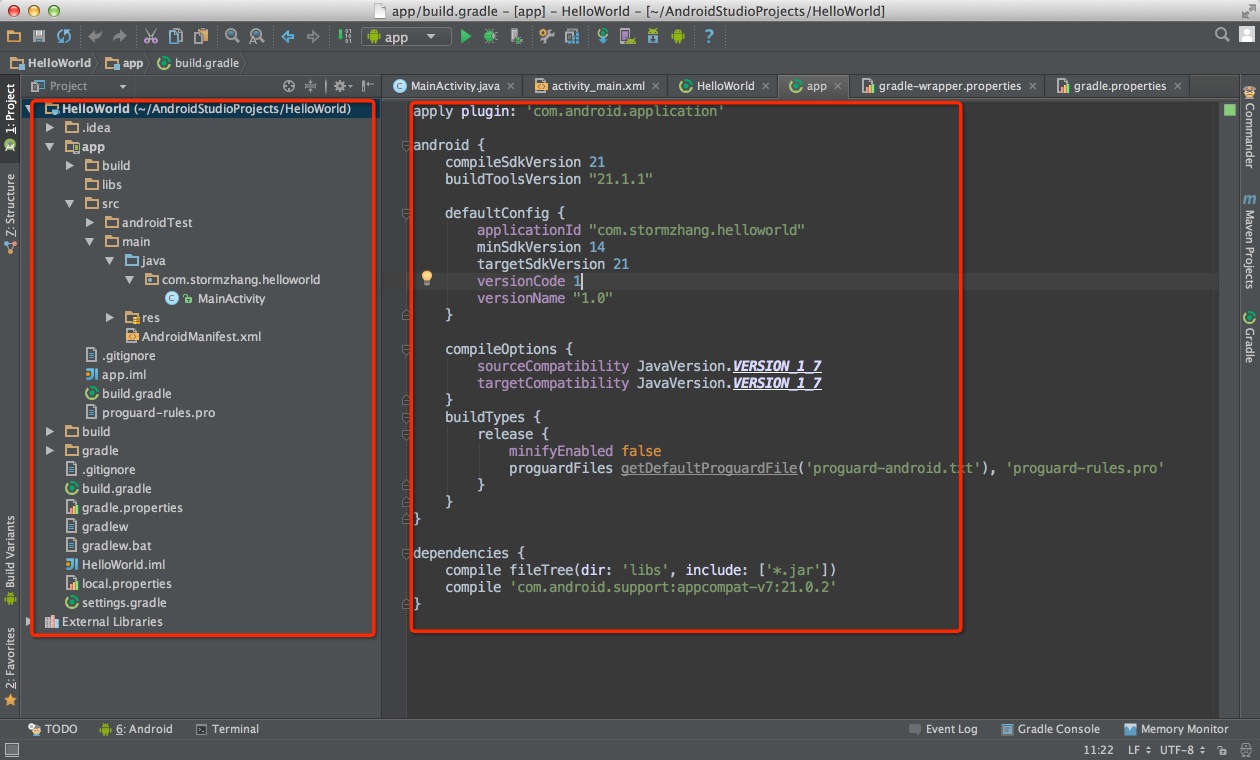
Task: Click the Synchronize refresh icon
Action: pyautogui.click(x=64, y=36)
